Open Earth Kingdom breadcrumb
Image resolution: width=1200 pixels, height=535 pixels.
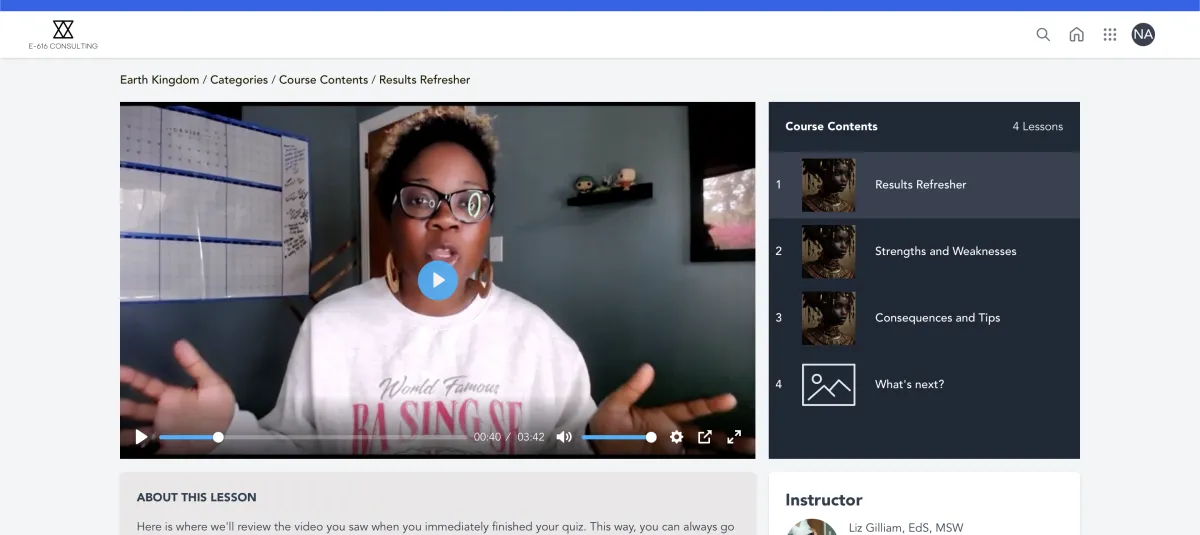click(160, 80)
